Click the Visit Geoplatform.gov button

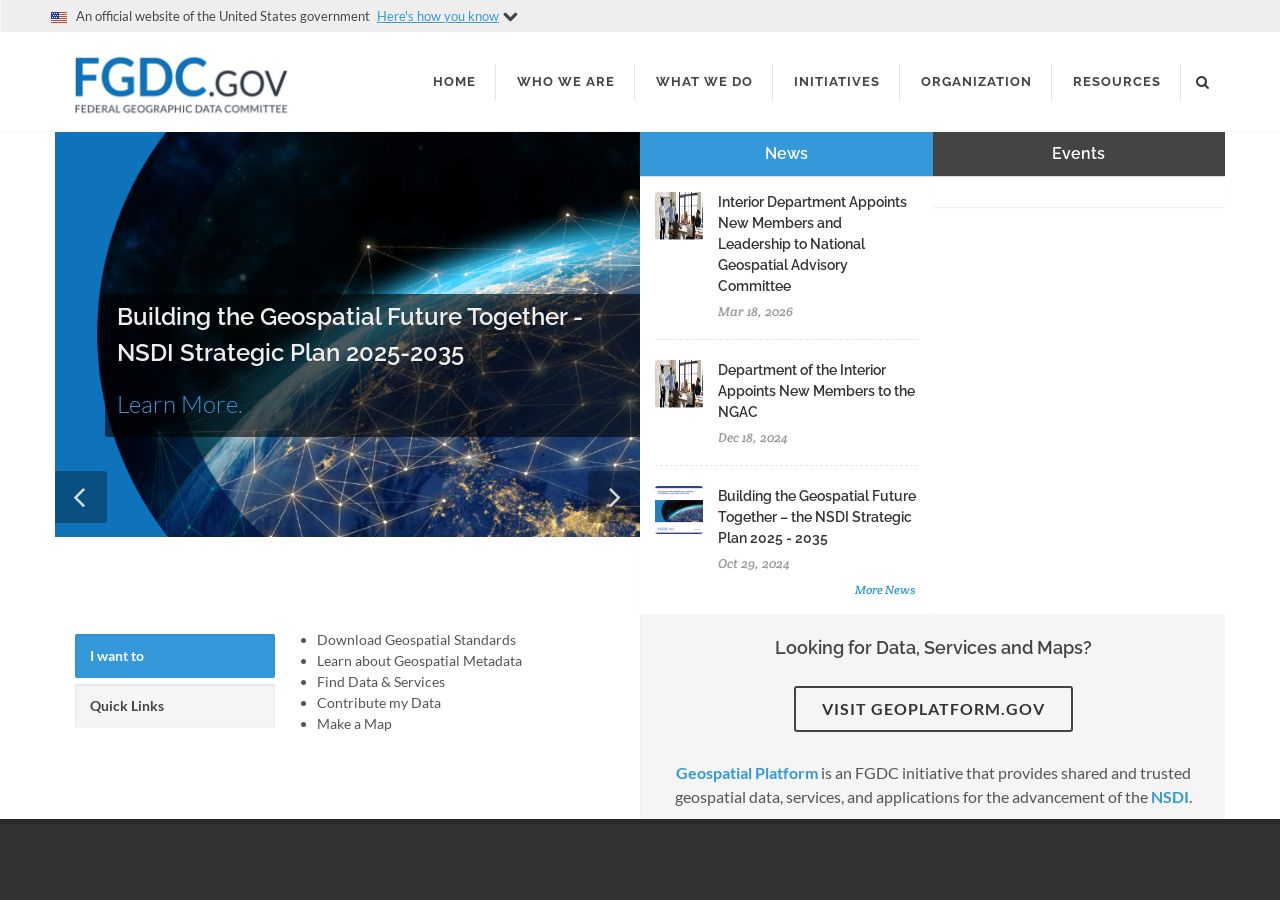tap(933, 709)
